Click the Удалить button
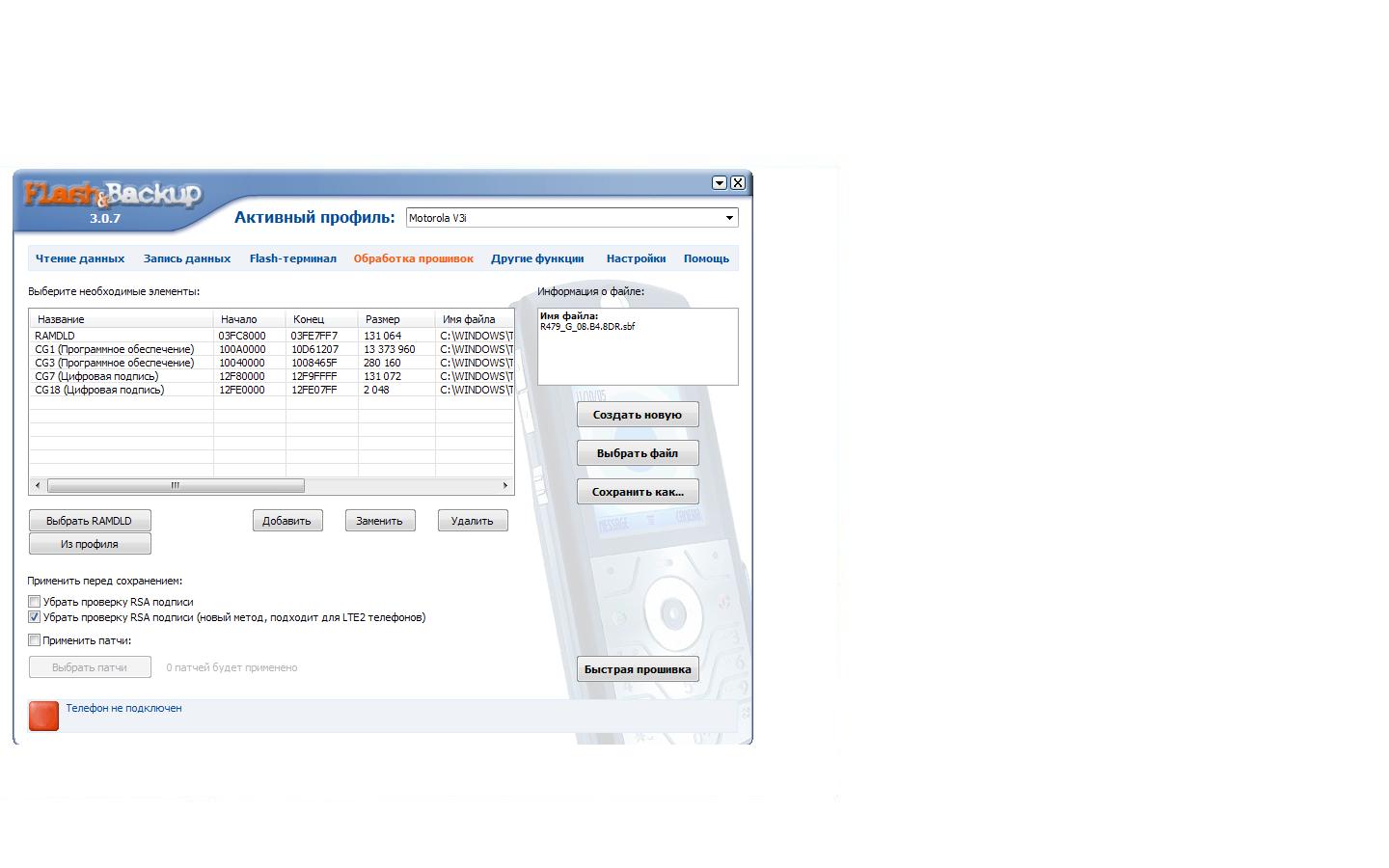Image resolution: width=1389 pixels, height=868 pixels. click(473, 521)
